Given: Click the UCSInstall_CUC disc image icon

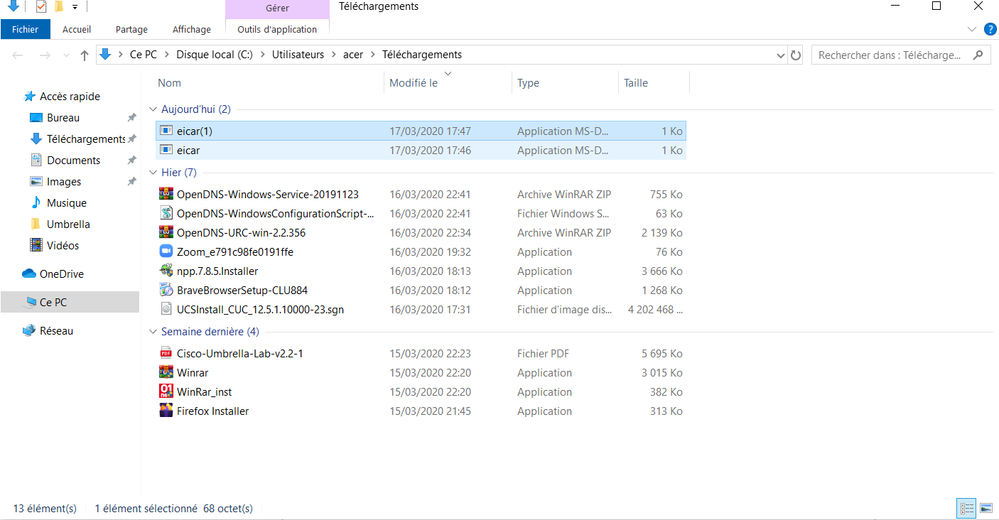Looking at the screenshot, I should (166, 309).
